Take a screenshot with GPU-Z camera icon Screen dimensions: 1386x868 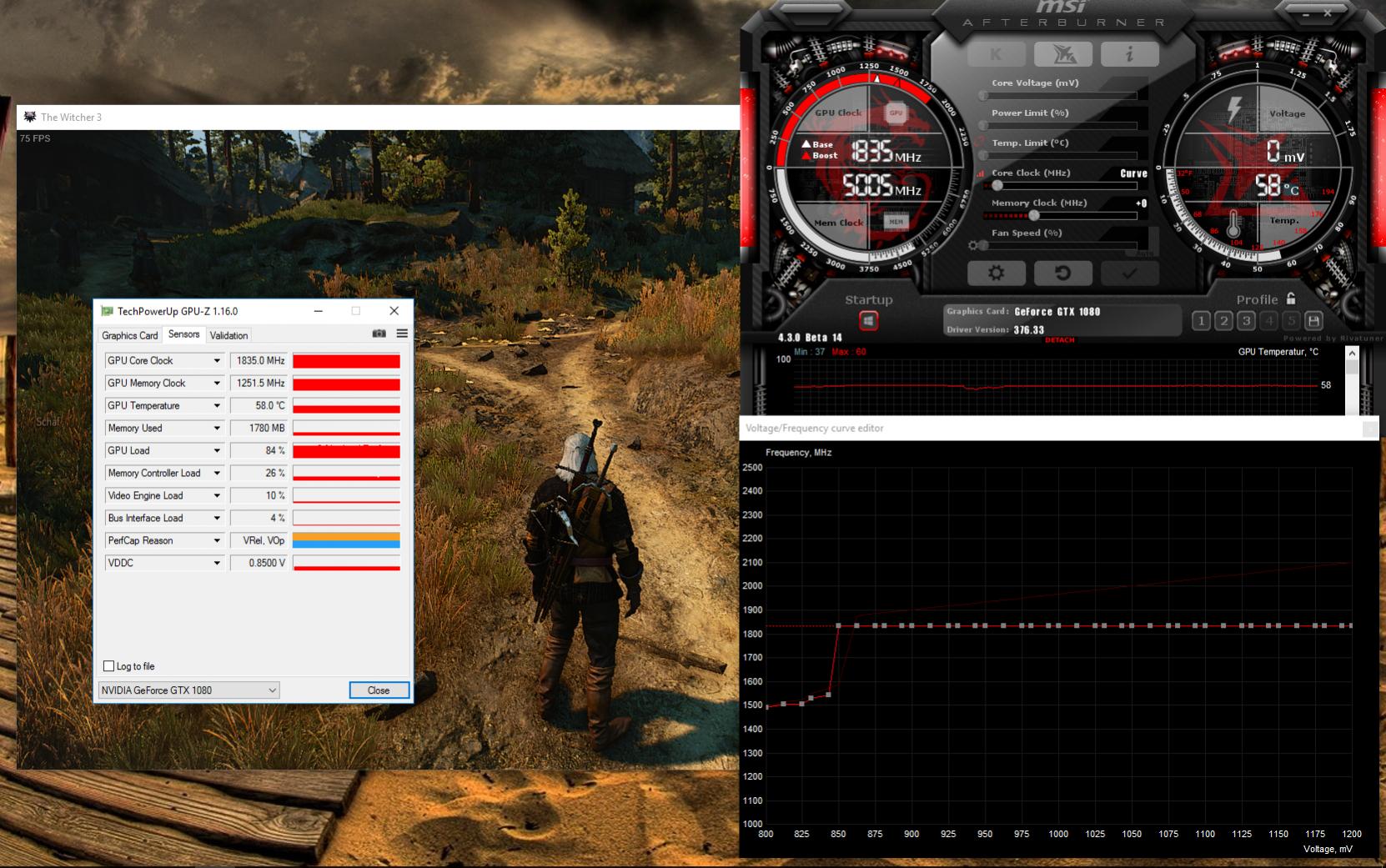point(379,334)
